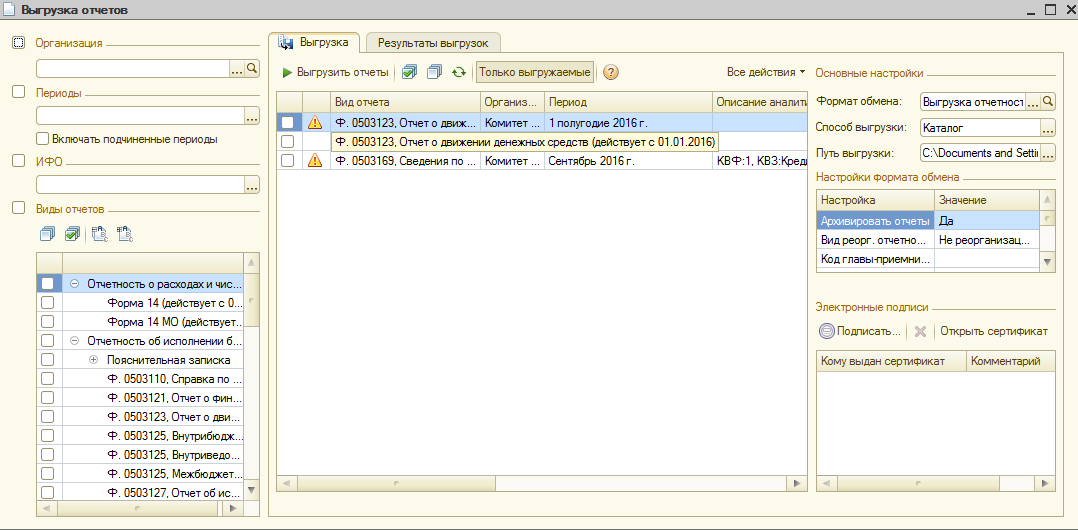1078x530 pixels.
Task: Select the Код главы-приемни... setting row
Action: pos(927,259)
